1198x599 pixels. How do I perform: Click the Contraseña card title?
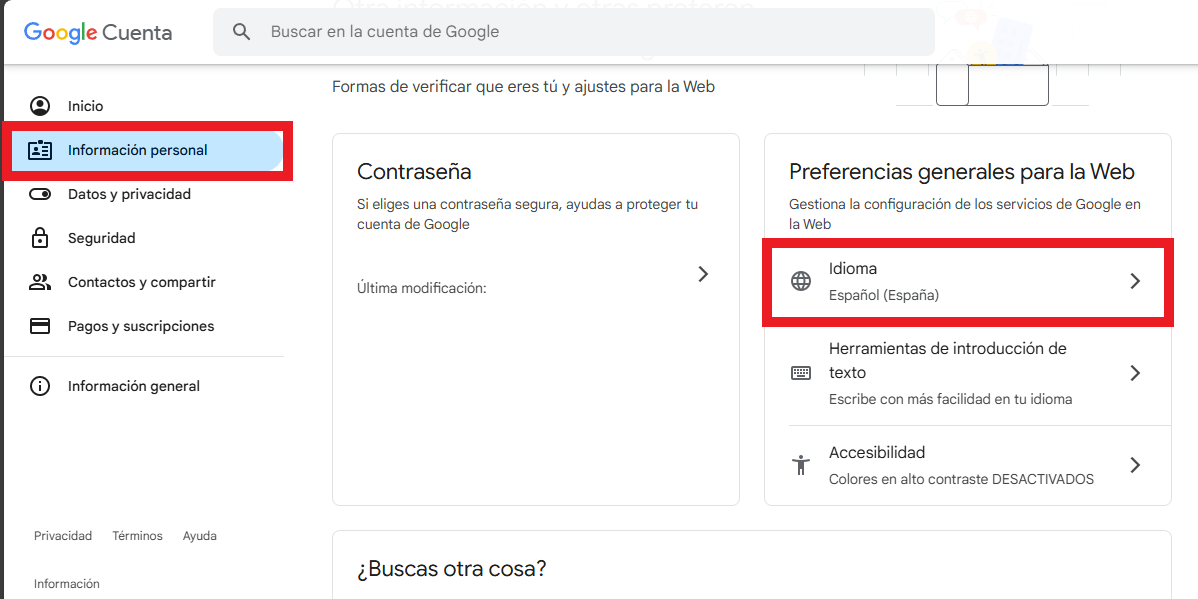[414, 171]
